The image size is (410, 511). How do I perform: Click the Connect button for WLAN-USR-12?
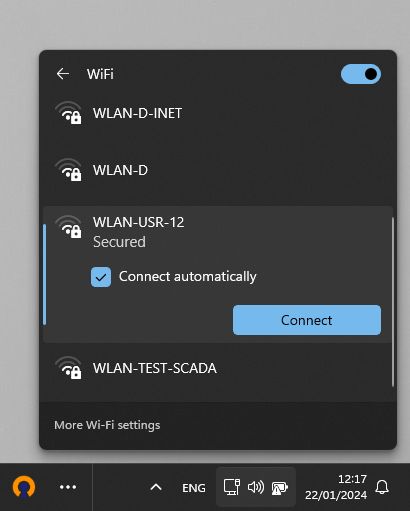[x=307, y=320]
